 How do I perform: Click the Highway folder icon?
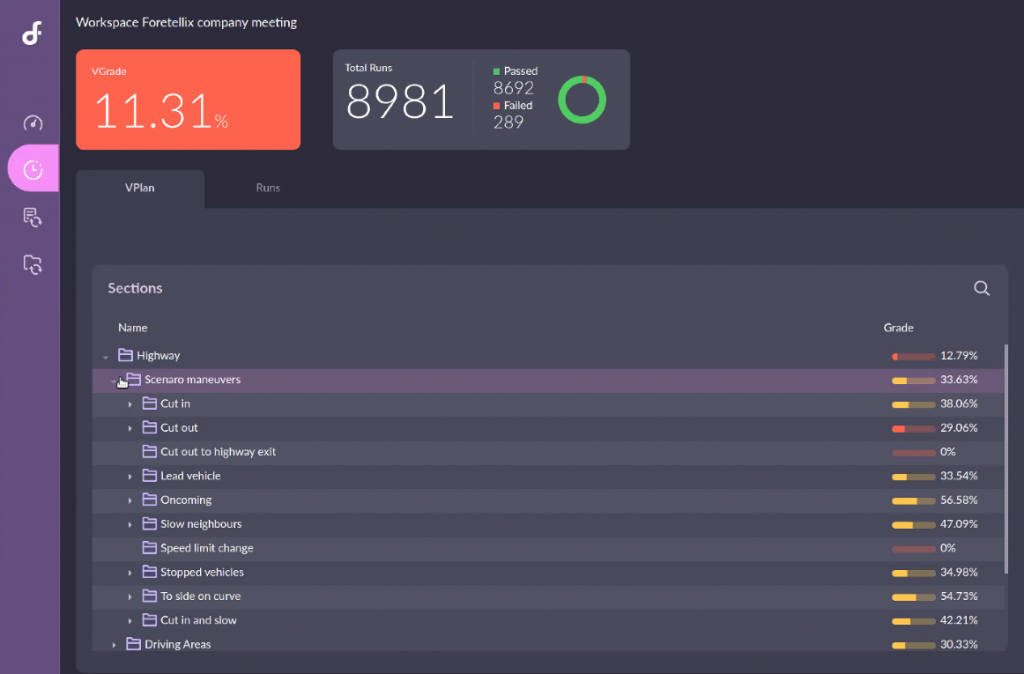click(x=125, y=355)
